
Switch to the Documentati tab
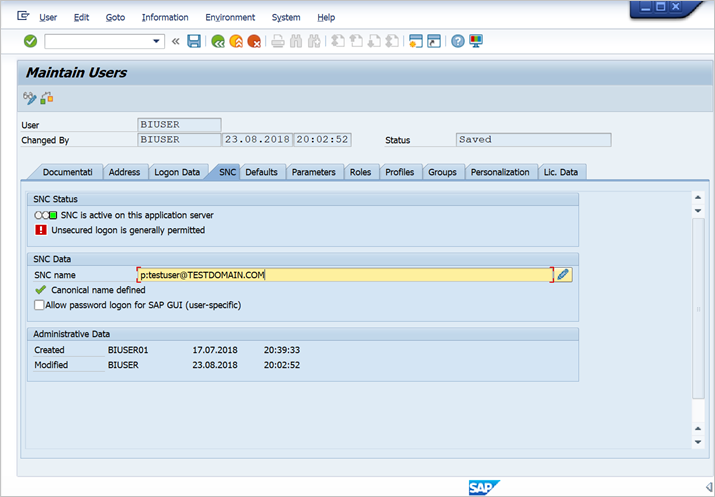(x=67, y=172)
